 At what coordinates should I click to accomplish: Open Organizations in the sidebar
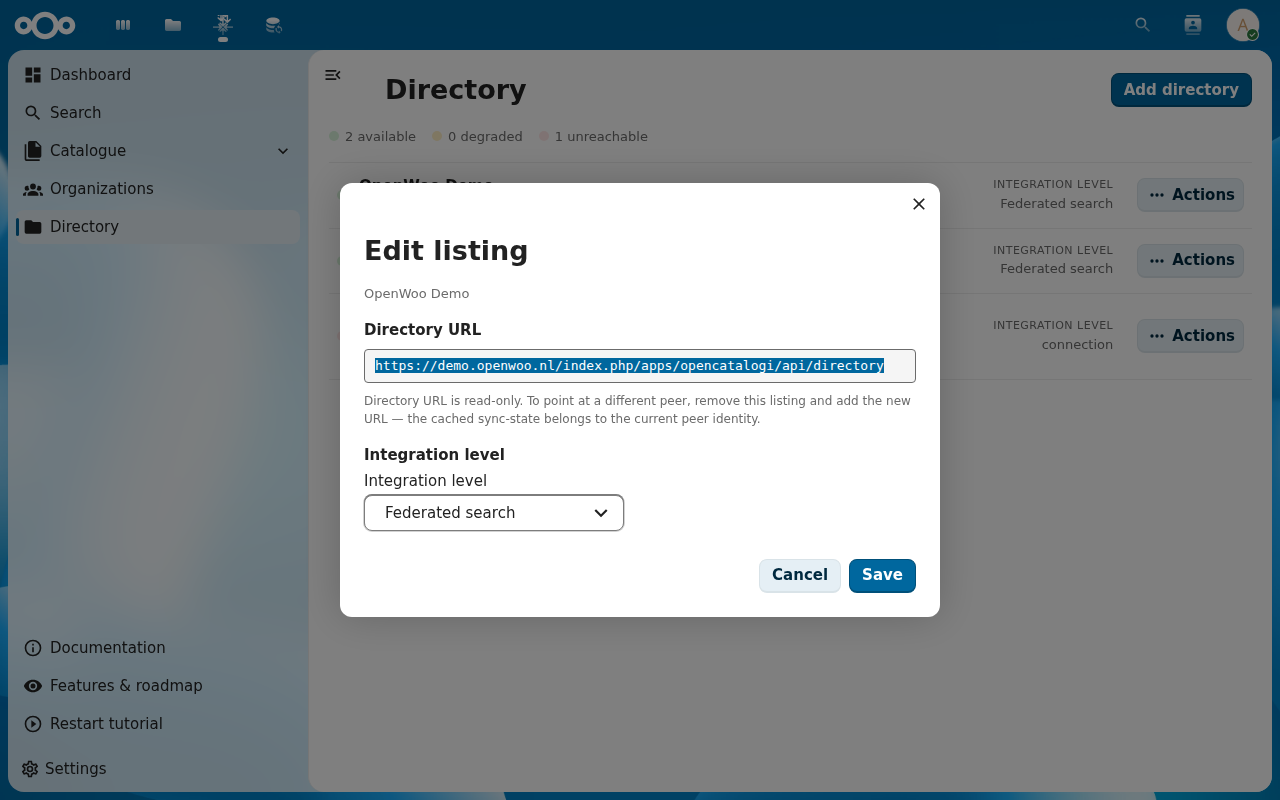click(x=158, y=189)
